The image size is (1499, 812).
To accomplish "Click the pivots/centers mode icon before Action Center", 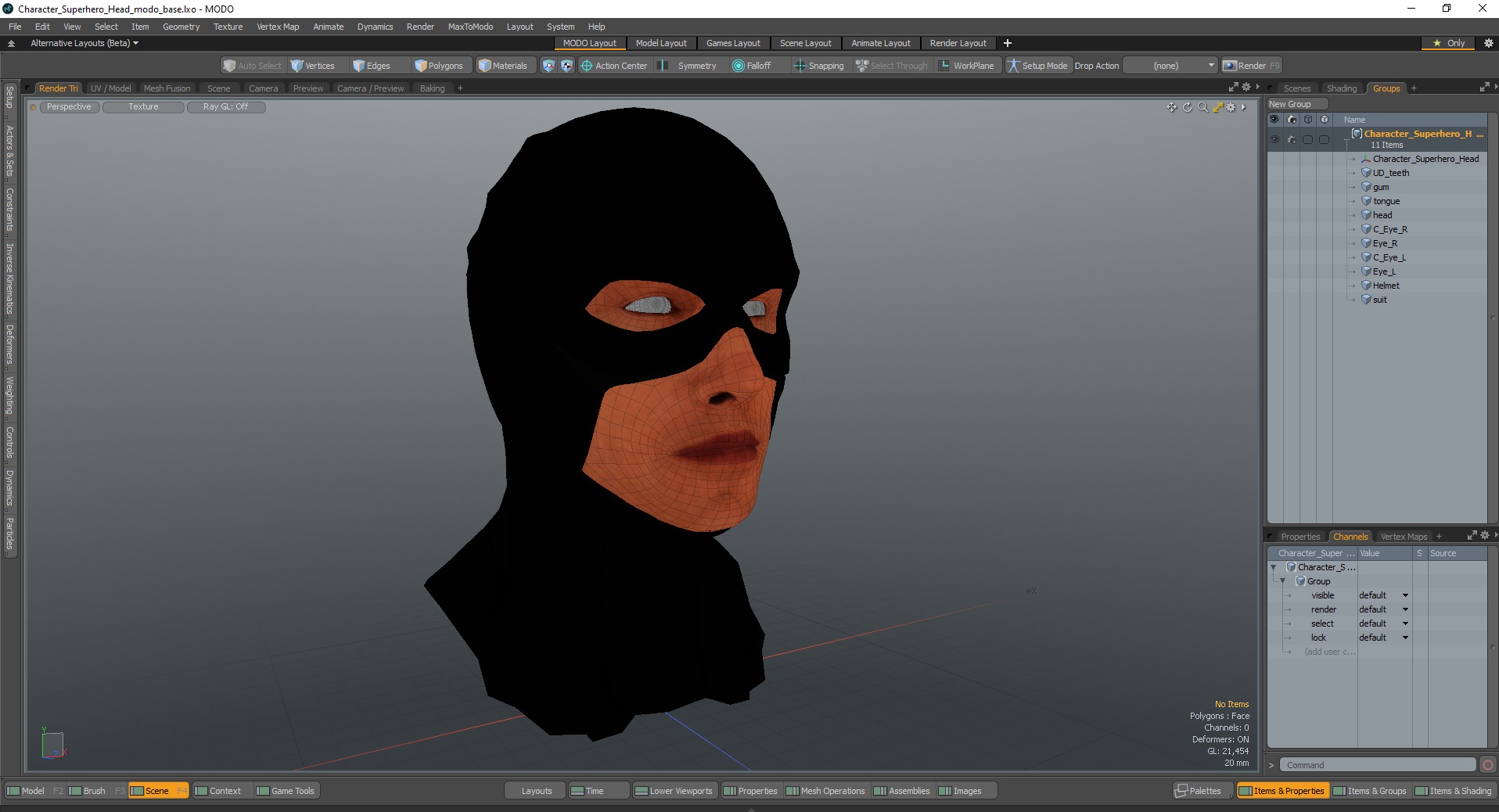I will 566,66.
